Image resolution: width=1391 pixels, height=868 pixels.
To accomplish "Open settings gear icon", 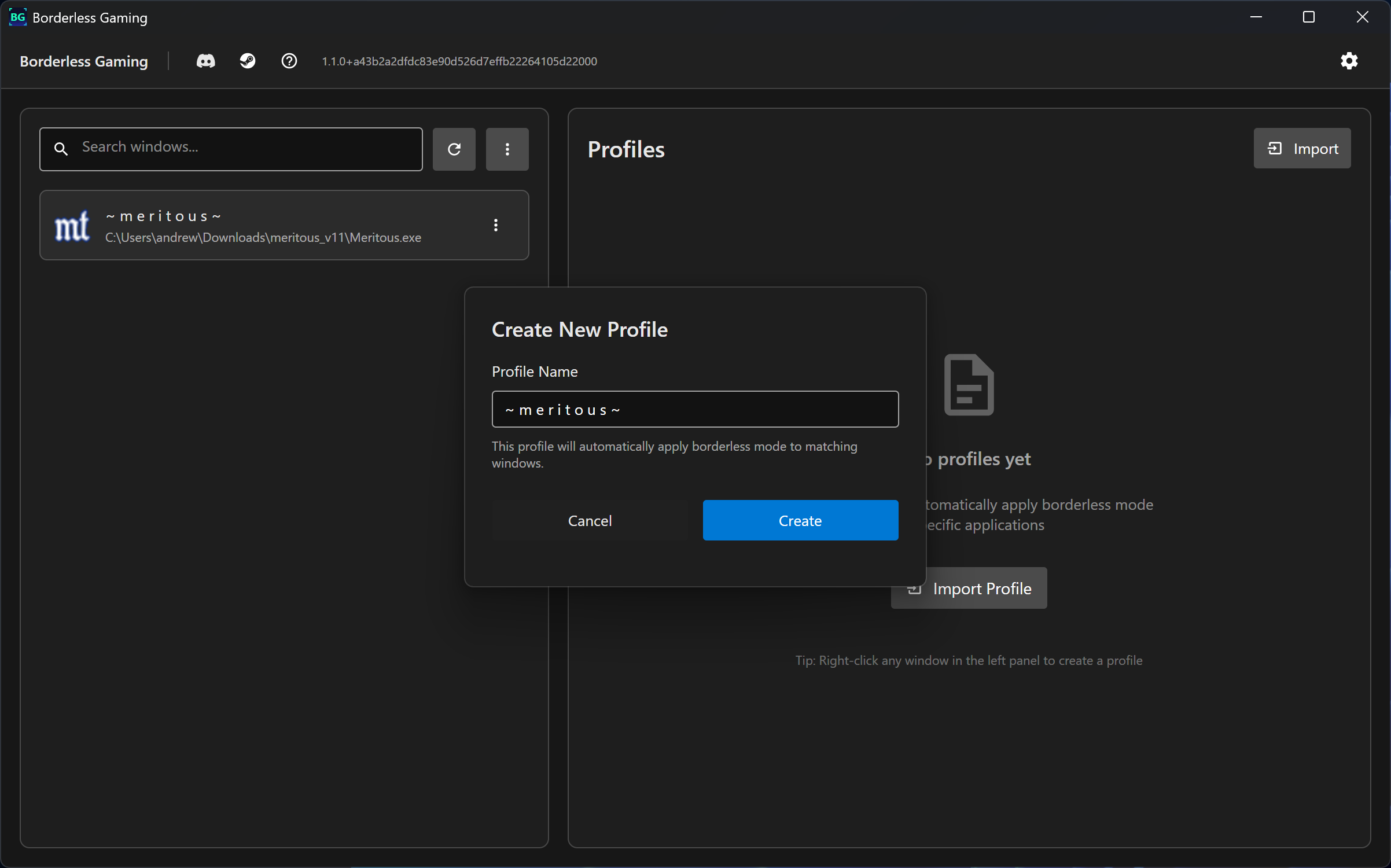I will click(x=1349, y=61).
